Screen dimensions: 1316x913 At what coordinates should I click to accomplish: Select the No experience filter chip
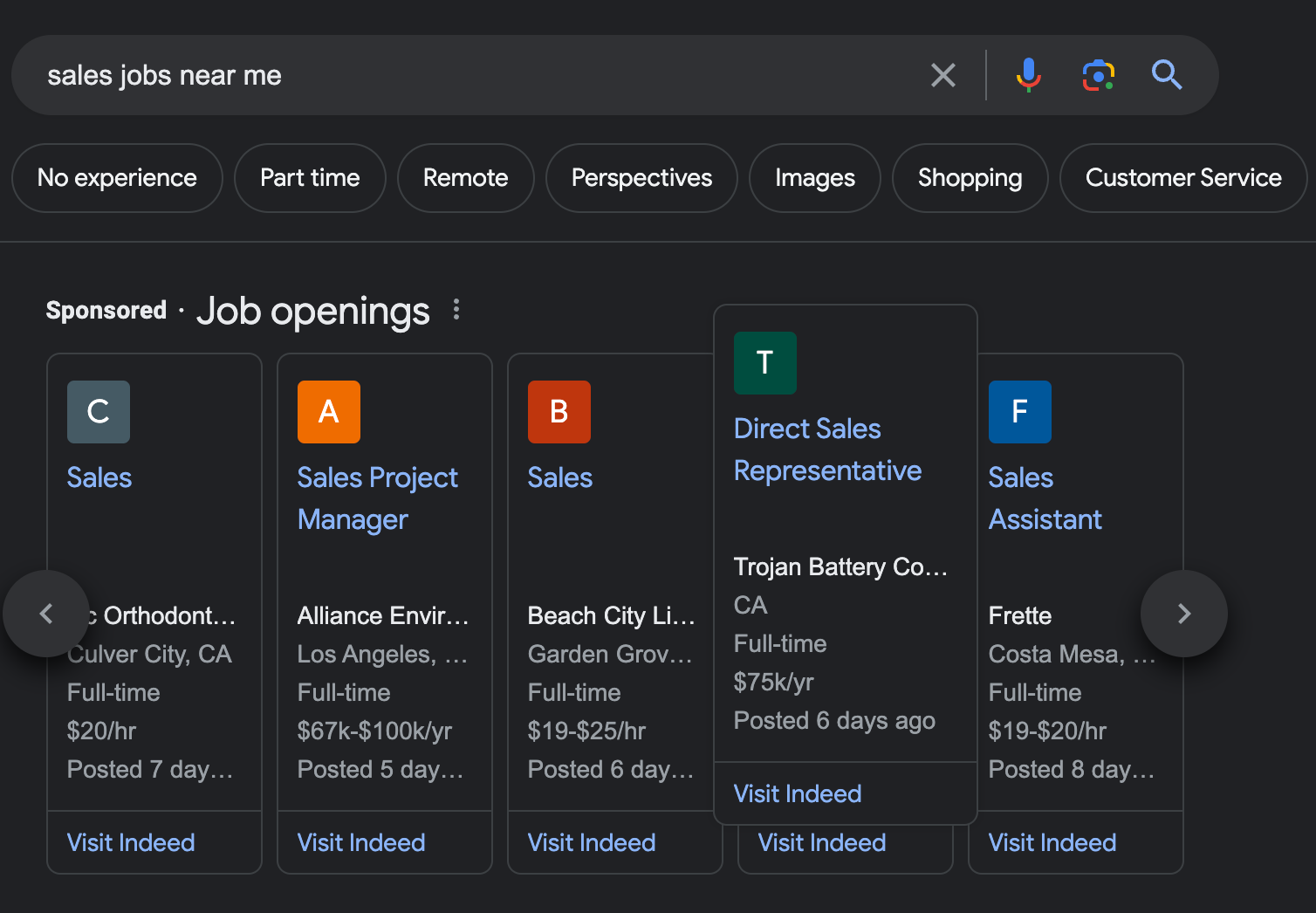click(117, 178)
